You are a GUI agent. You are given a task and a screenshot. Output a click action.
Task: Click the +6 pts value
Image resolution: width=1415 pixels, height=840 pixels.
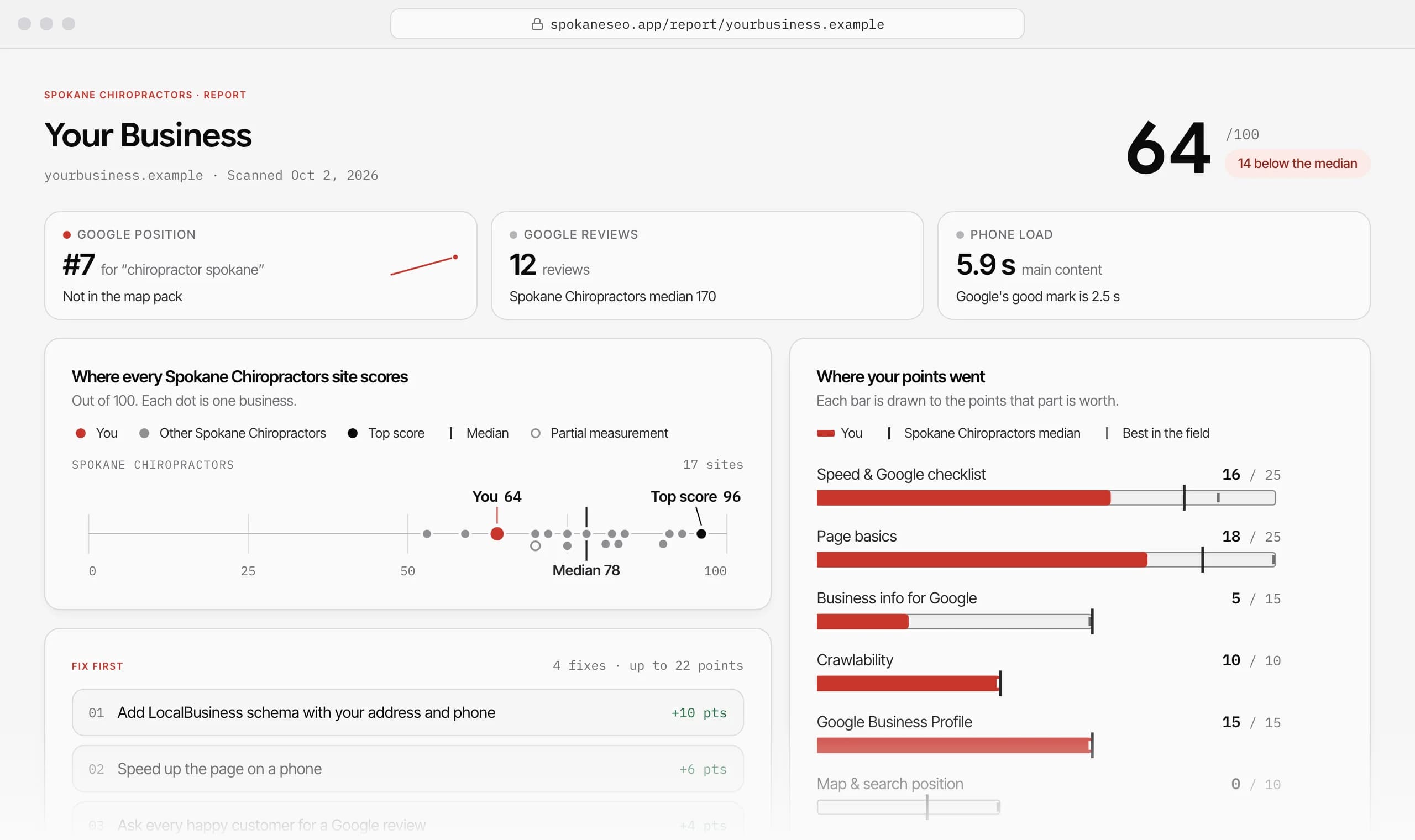coord(703,769)
